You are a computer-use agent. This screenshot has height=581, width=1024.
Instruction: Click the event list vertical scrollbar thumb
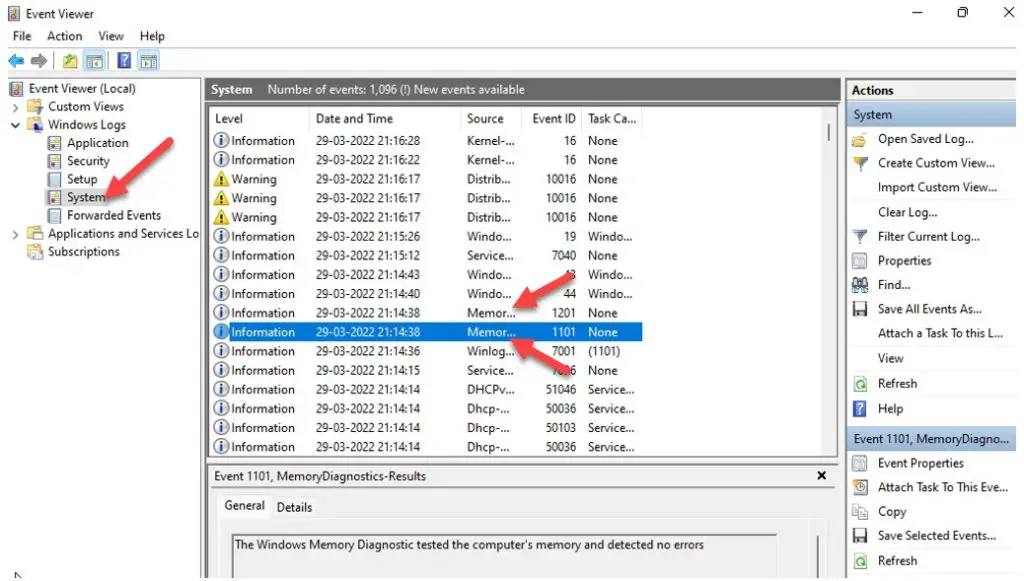tap(829, 133)
